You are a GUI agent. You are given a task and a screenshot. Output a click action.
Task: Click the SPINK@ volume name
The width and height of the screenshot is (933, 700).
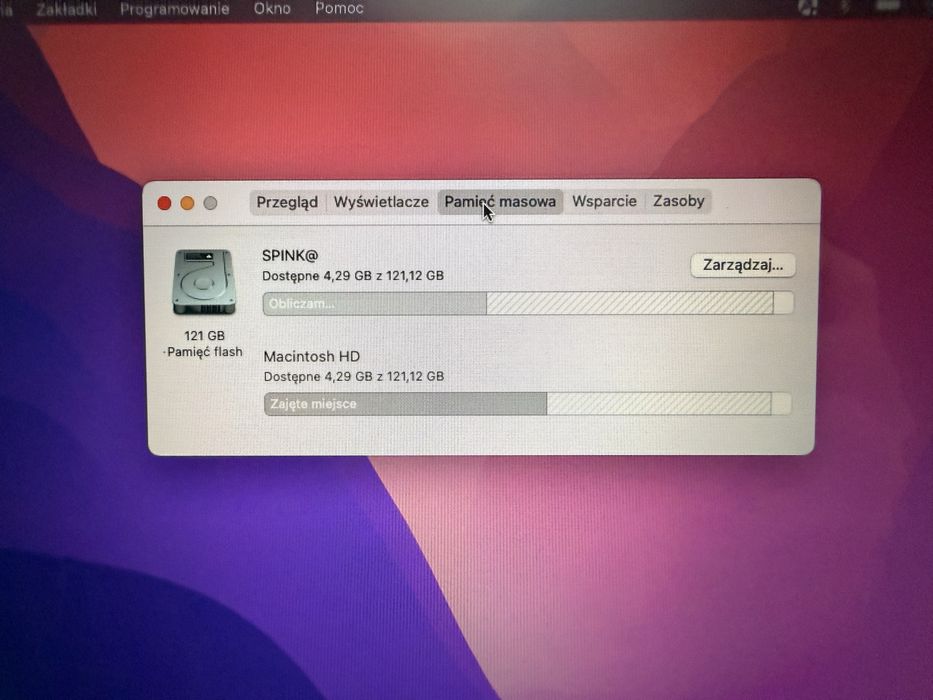click(x=290, y=255)
